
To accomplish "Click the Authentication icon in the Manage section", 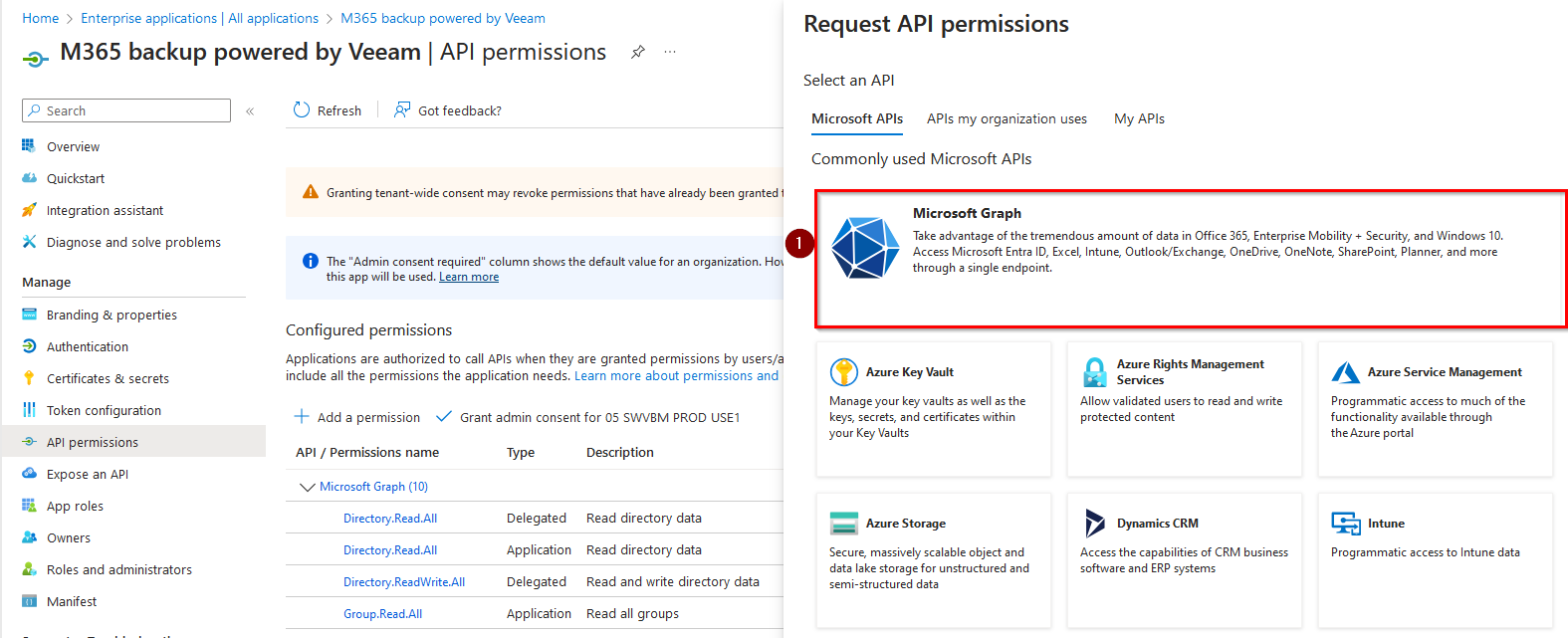I will tap(29, 346).
